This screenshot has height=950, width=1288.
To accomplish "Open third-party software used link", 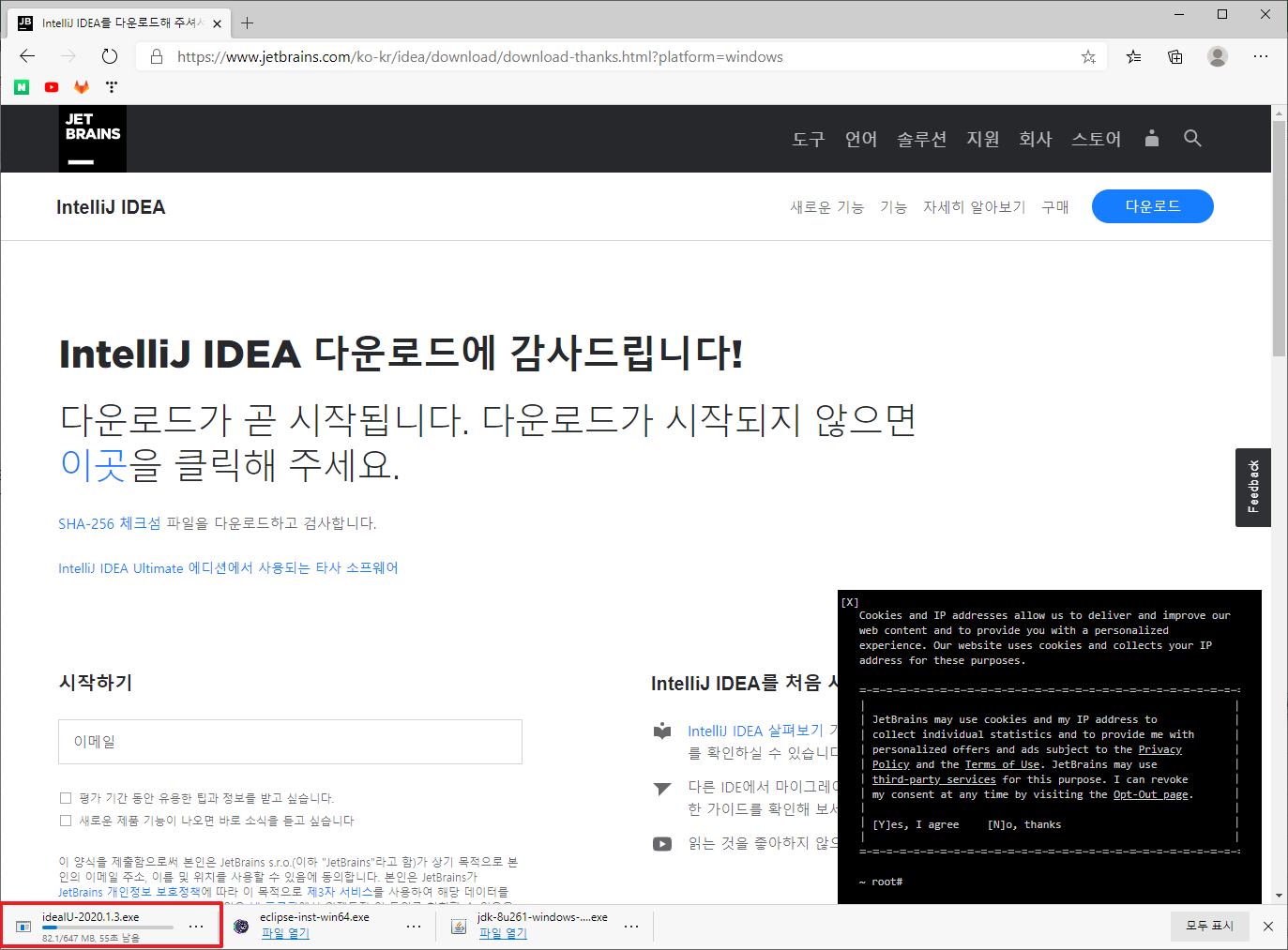I will tap(228, 568).
